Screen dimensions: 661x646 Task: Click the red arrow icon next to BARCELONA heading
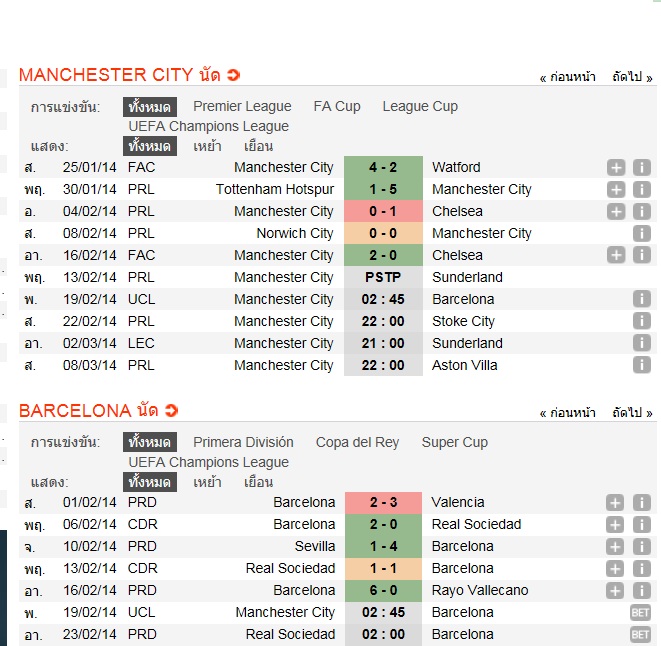(171, 411)
